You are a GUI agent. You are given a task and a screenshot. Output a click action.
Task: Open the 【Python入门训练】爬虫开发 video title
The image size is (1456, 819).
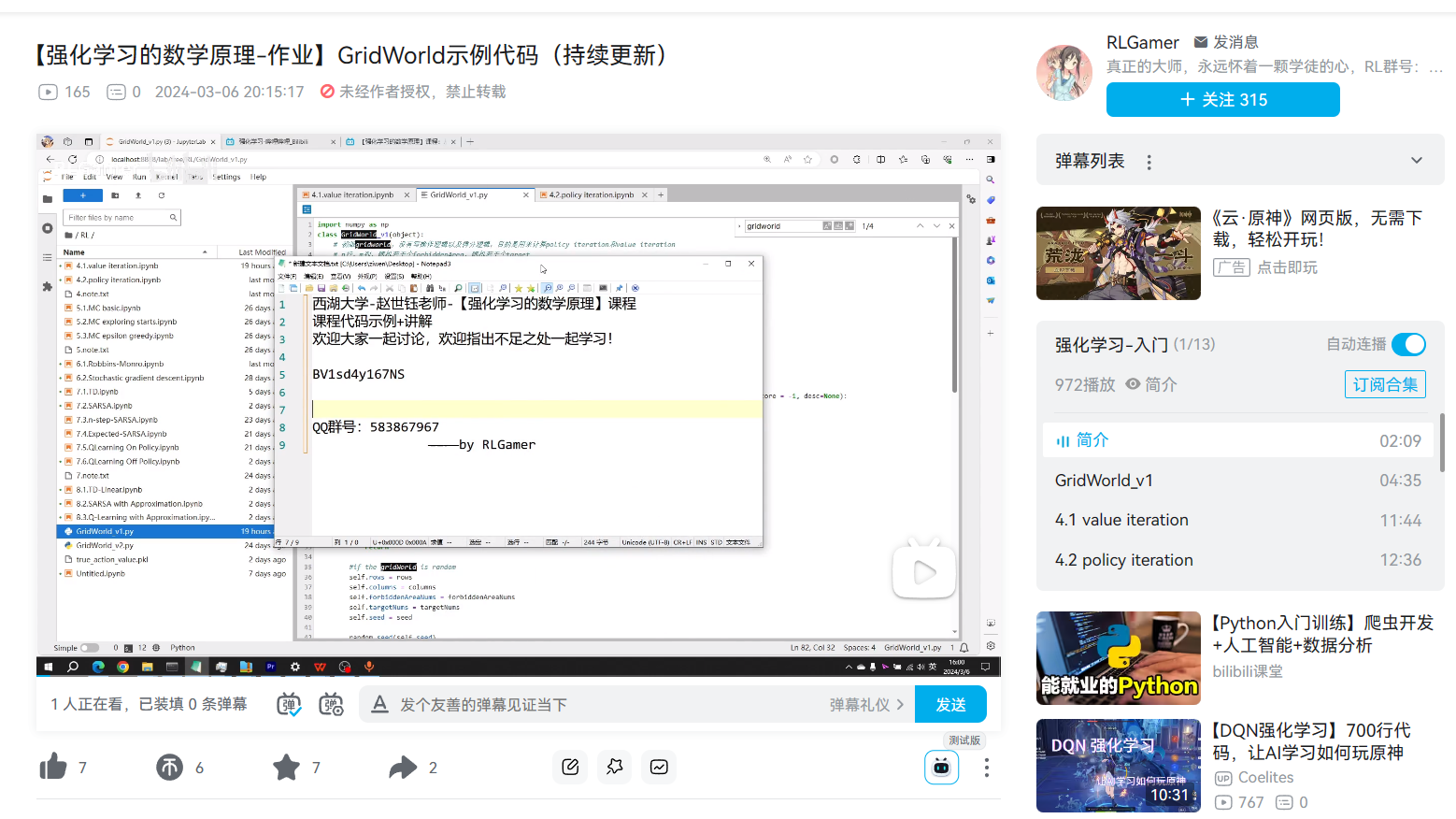(1322, 634)
